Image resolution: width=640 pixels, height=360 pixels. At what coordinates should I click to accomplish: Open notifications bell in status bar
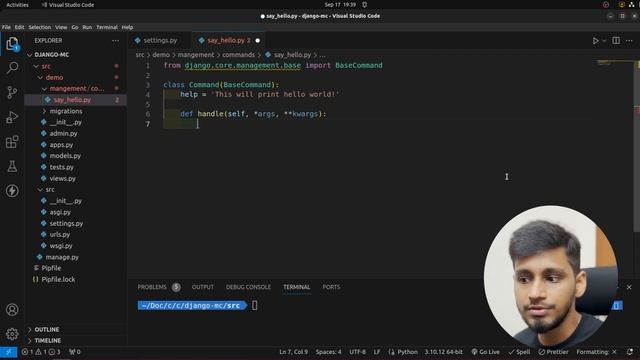click(x=630, y=352)
